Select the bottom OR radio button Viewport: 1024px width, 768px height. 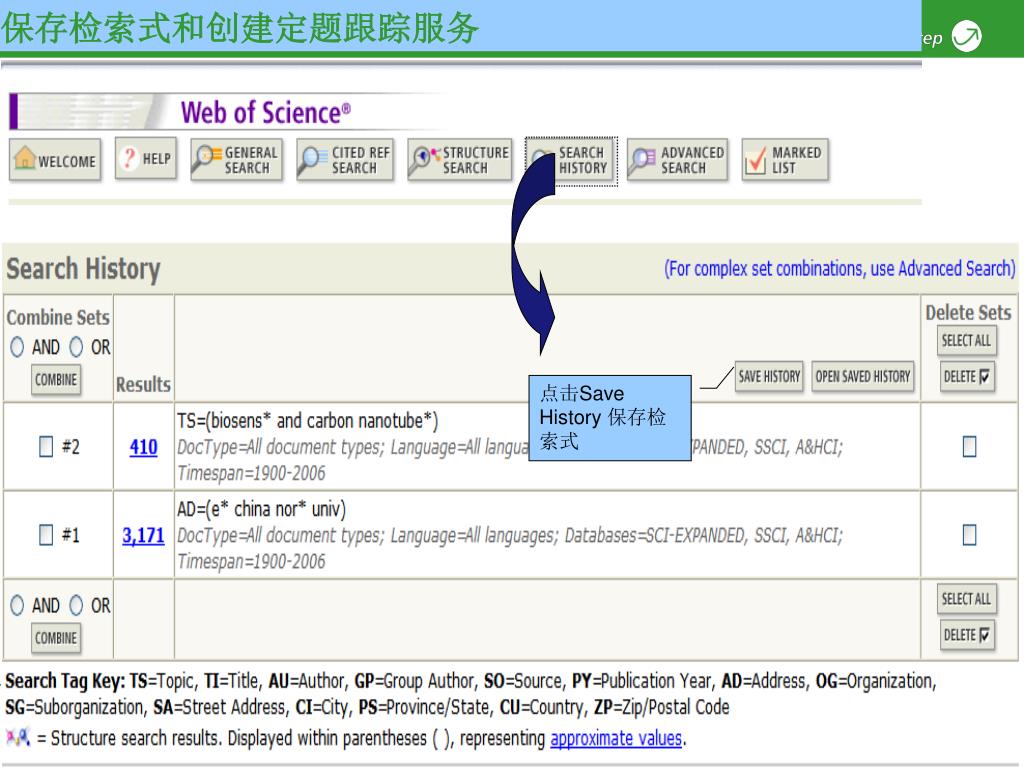click(76, 605)
